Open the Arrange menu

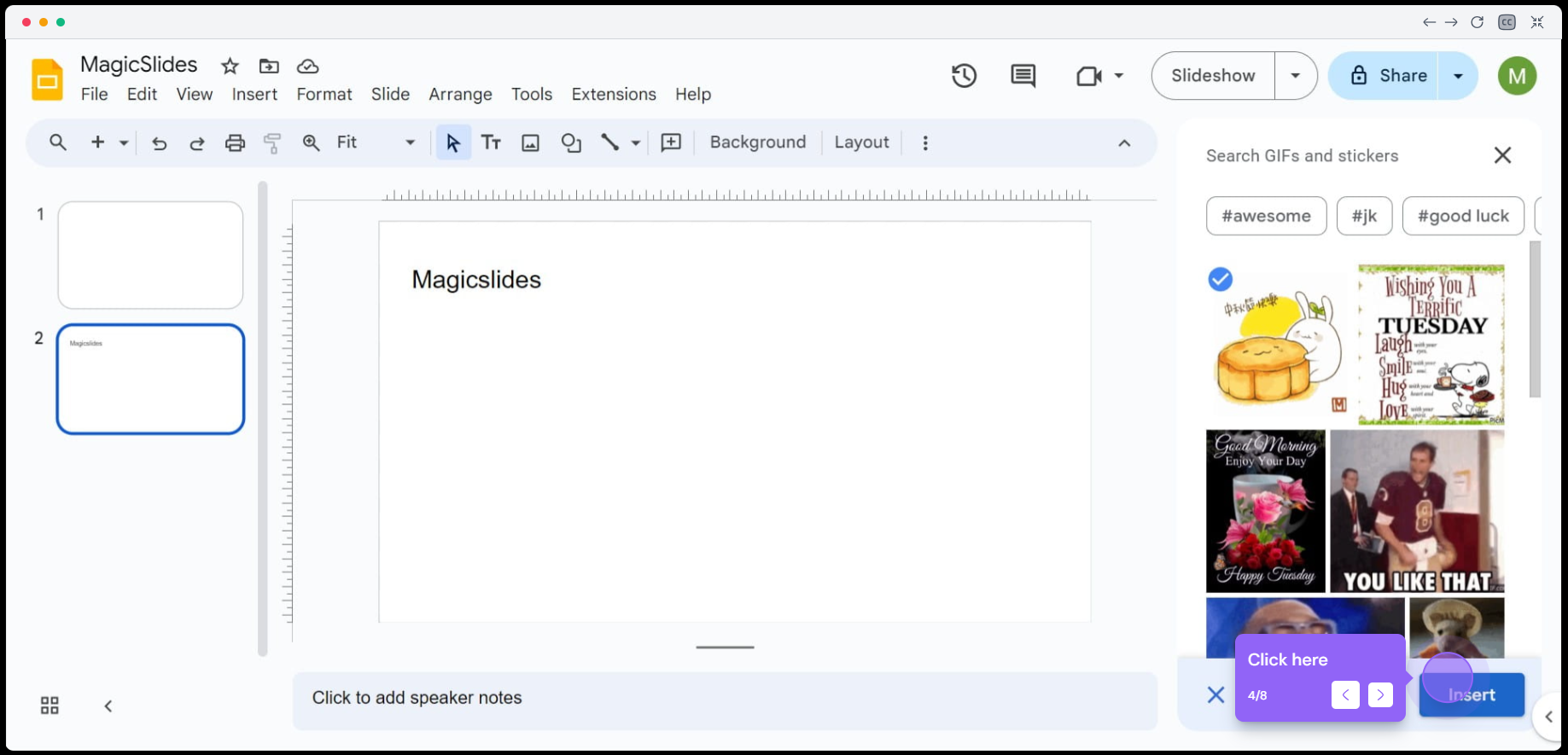click(x=460, y=94)
